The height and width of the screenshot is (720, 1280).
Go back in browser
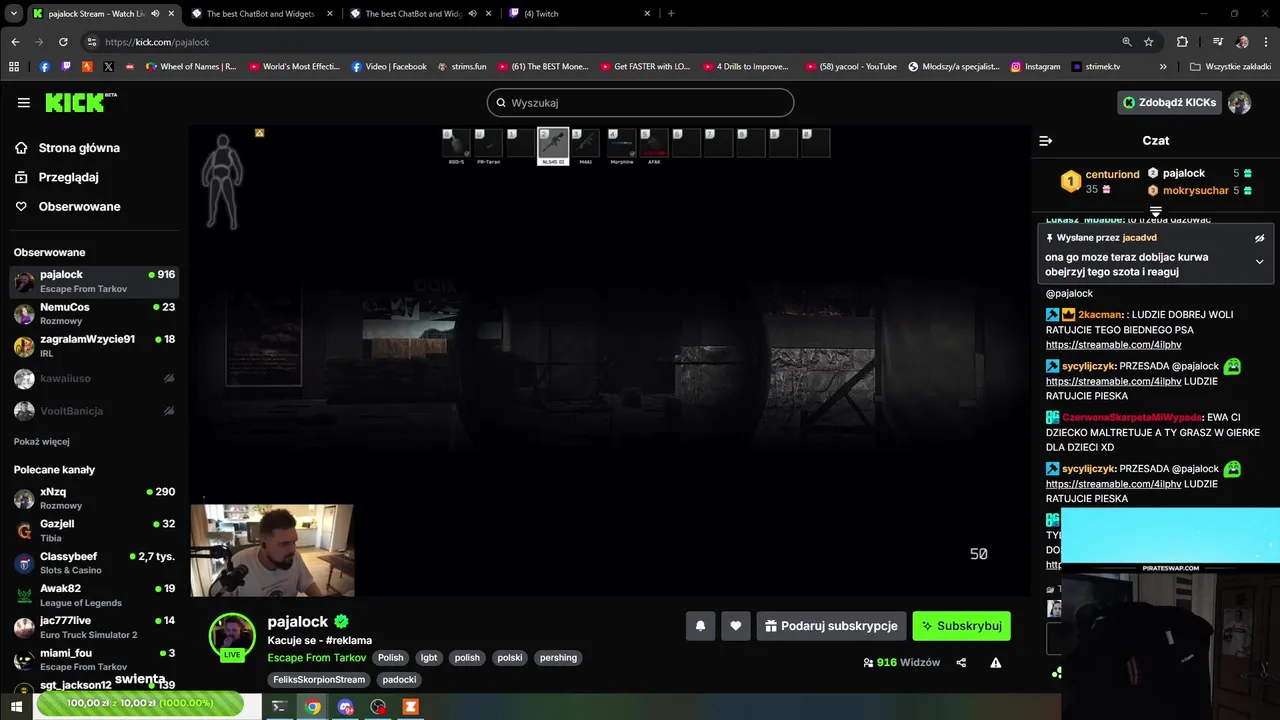[x=15, y=42]
